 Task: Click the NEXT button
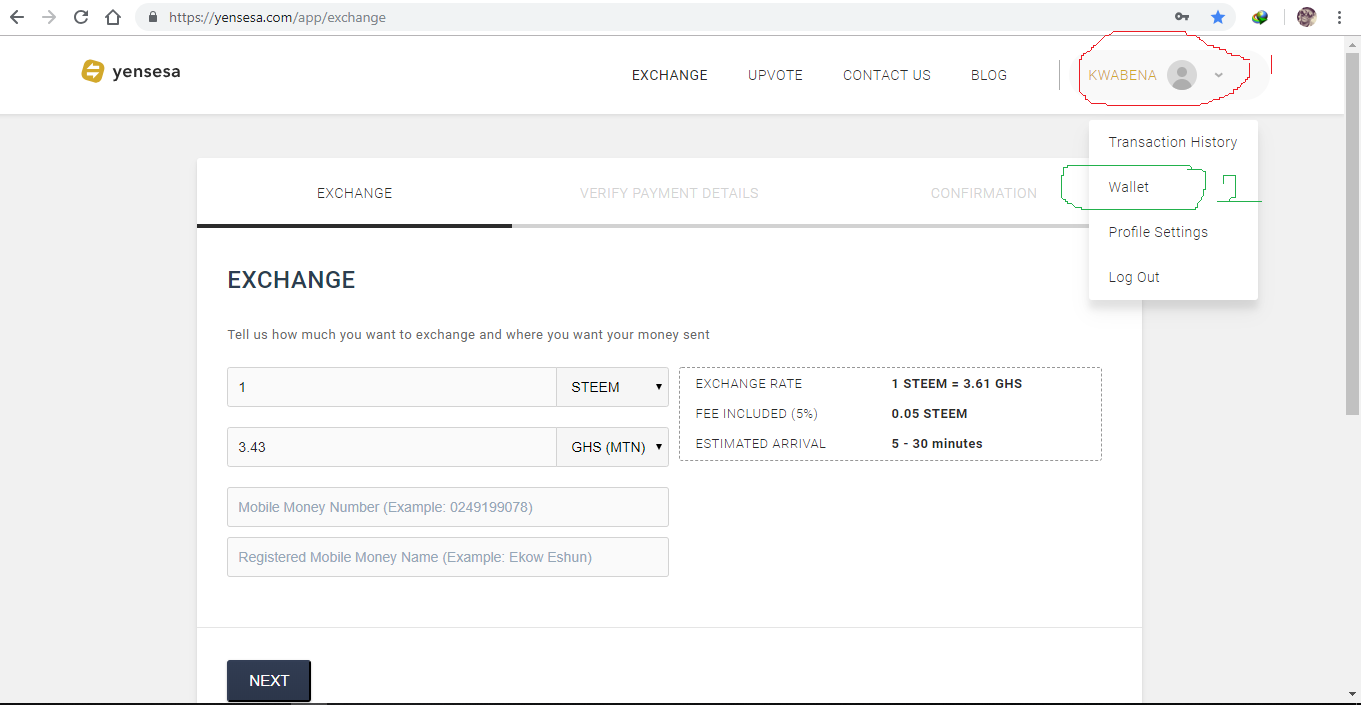pyautogui.click(x=269, y=680)
